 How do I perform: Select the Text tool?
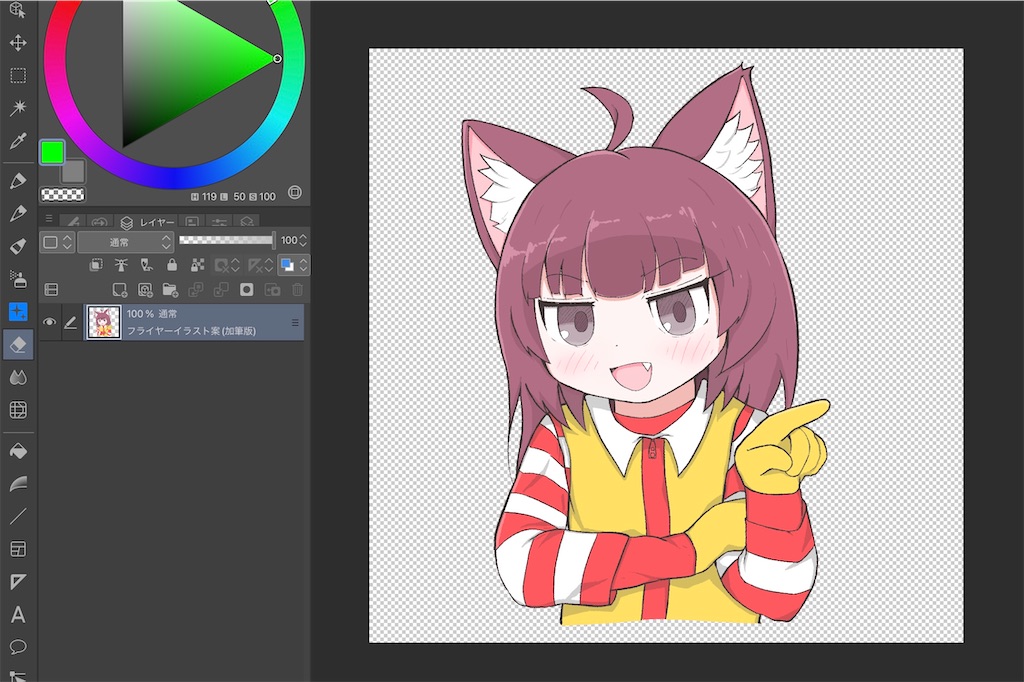pos(18,615)
